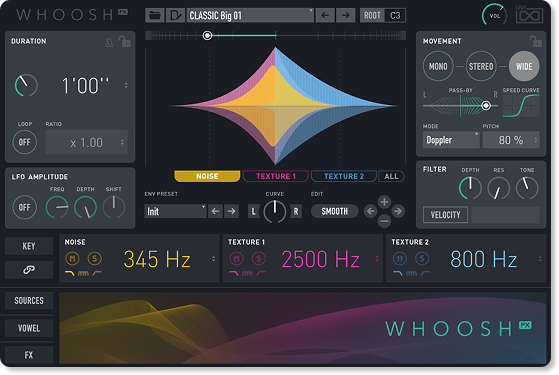Click the edit right arrow icon
Screen dimensions: 559x375
(x=398, y=211)
